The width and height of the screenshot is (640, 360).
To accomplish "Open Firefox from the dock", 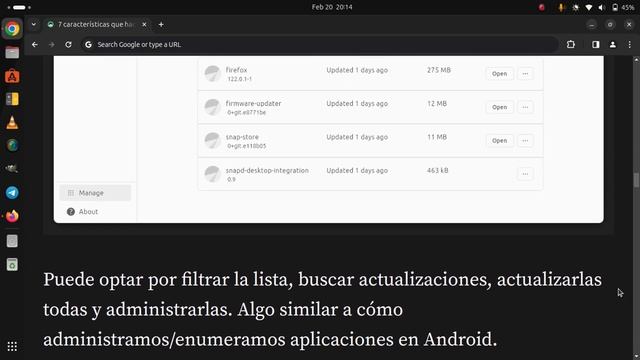I will point(12,216).
